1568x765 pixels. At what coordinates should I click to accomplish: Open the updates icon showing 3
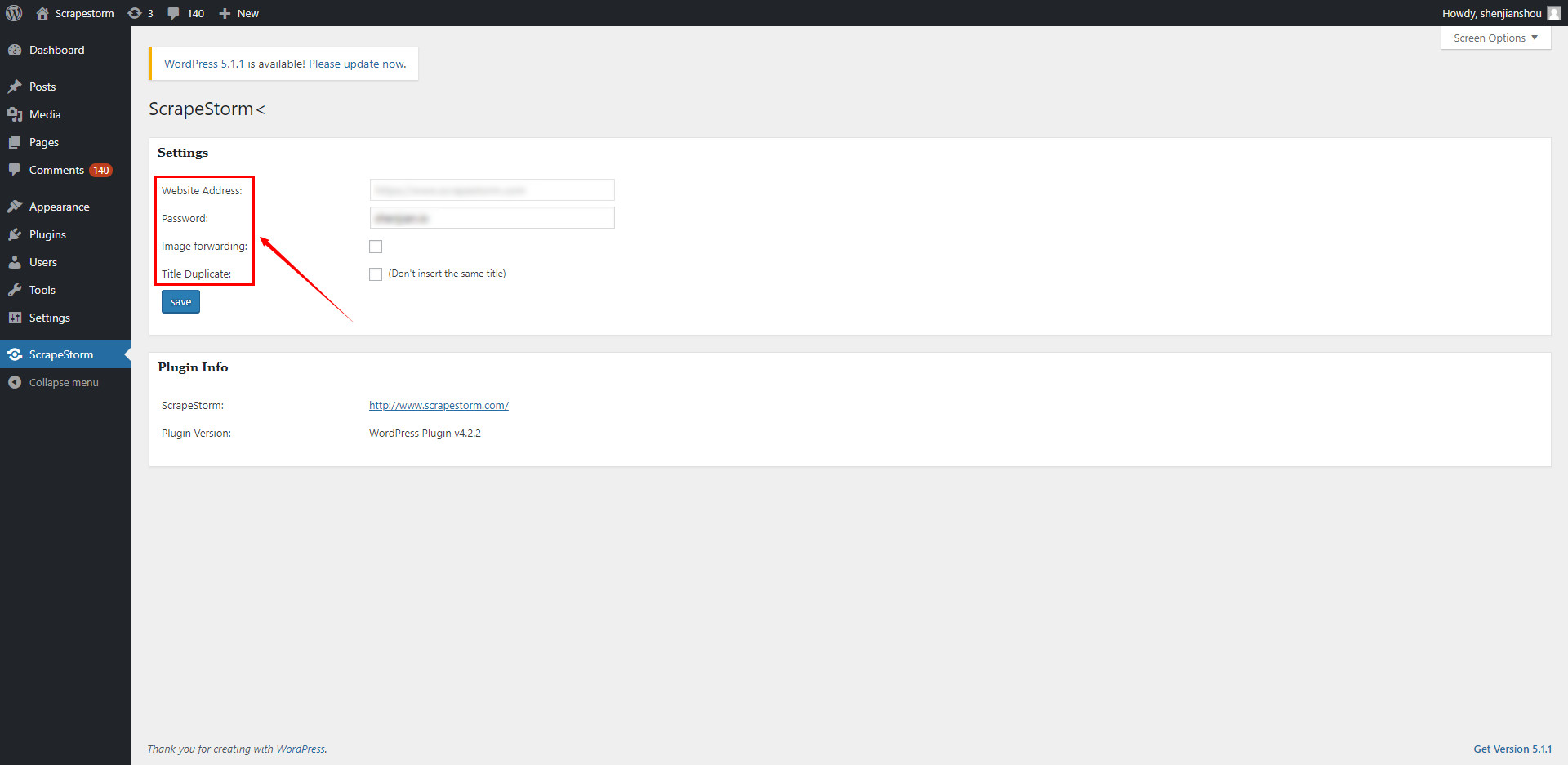(x=135, y=13)
